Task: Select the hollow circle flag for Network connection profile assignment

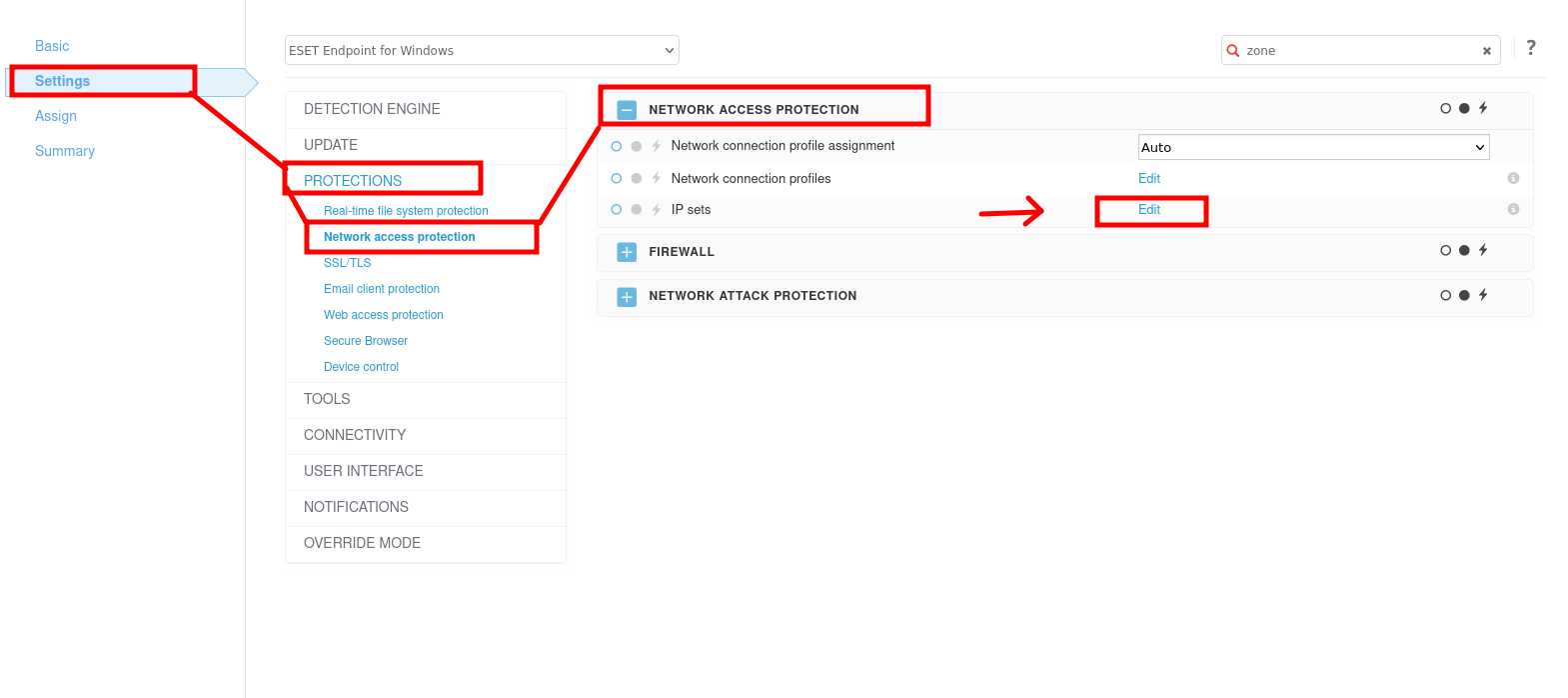Action: [x=617, y=146]
